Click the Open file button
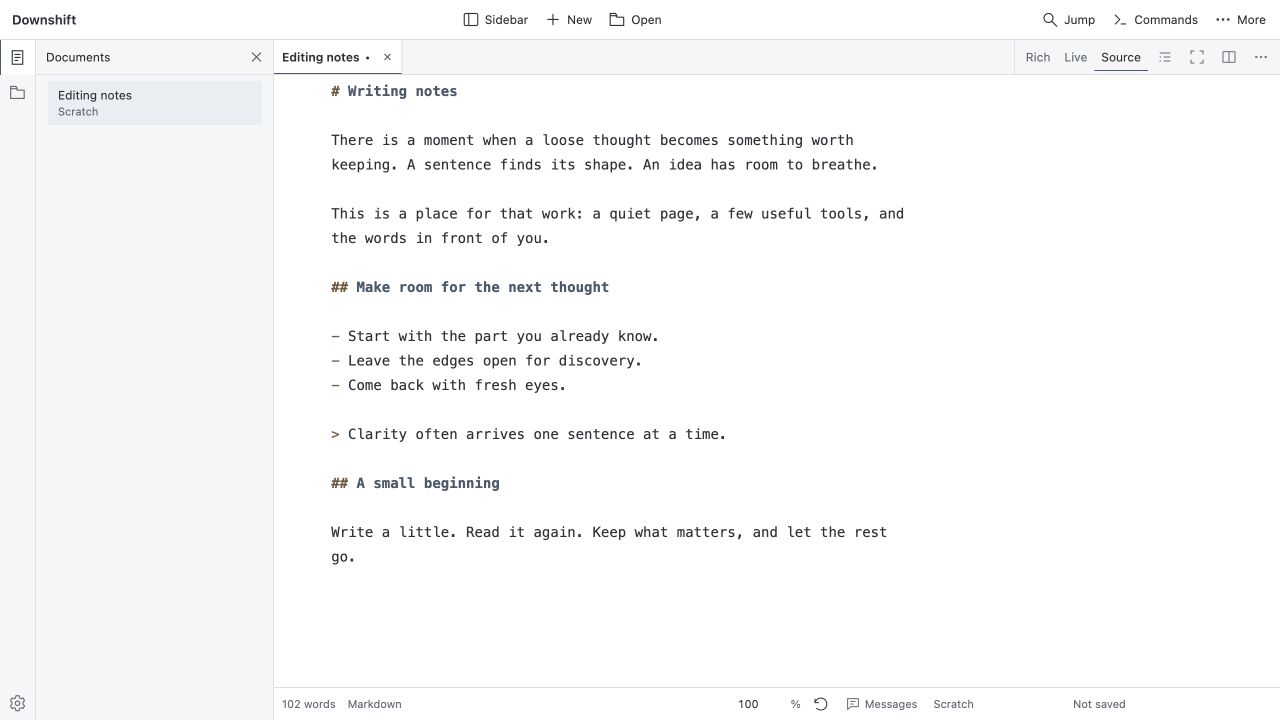The image size is (1280, 720). click(x=635, y=20)
